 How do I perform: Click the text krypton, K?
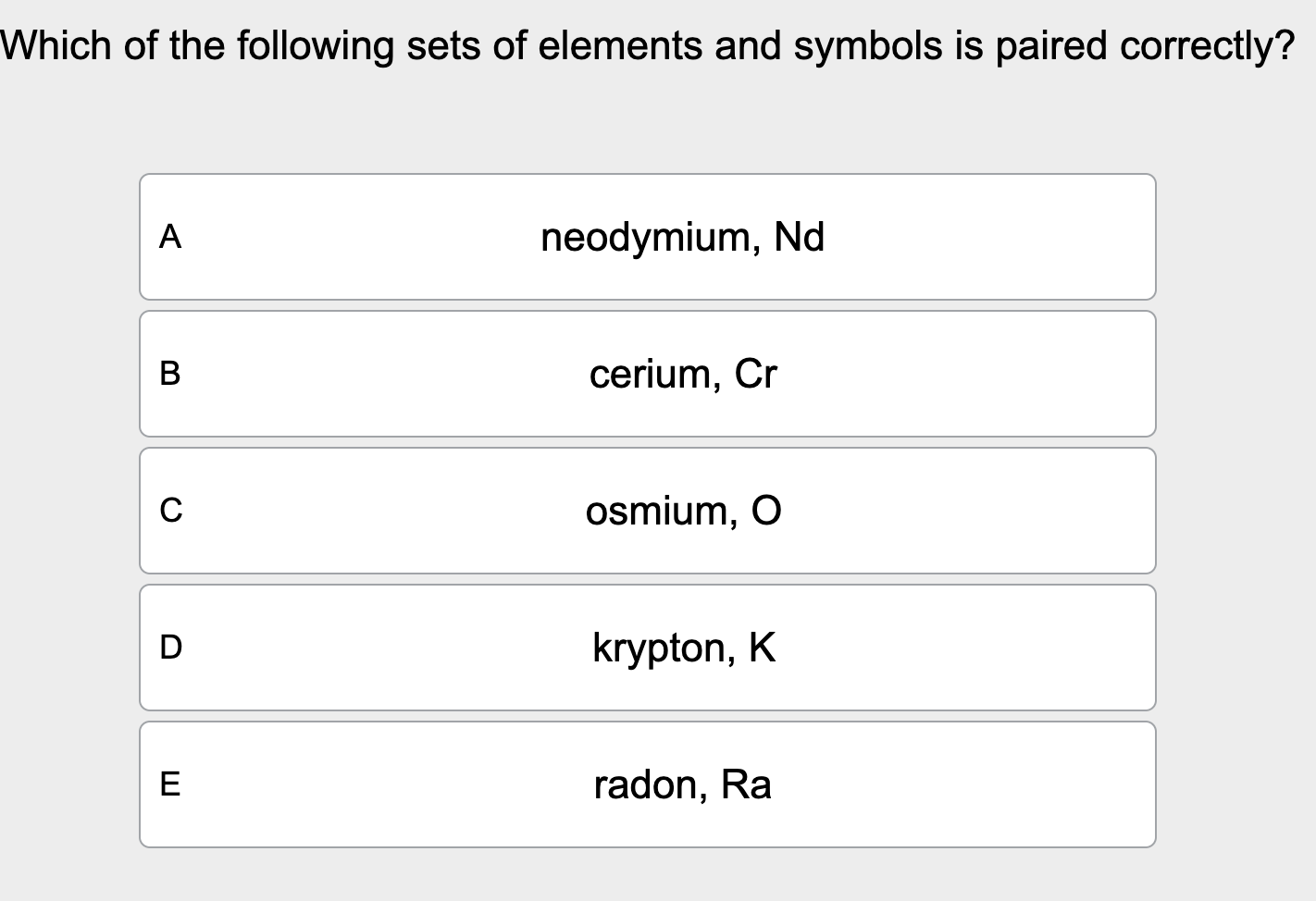pos(682,647)
